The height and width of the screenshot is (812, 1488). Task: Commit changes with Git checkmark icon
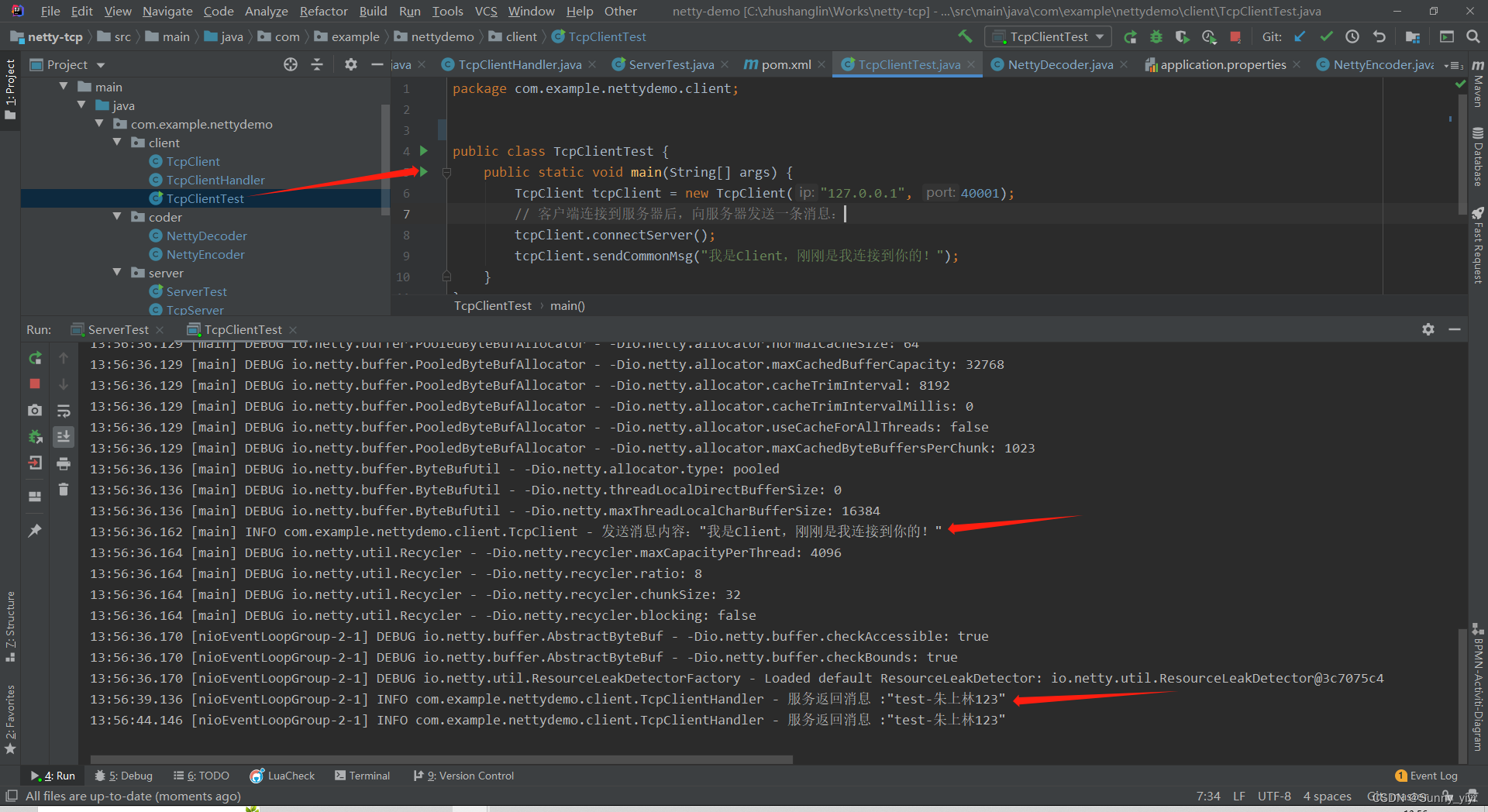pos(1326,36)
